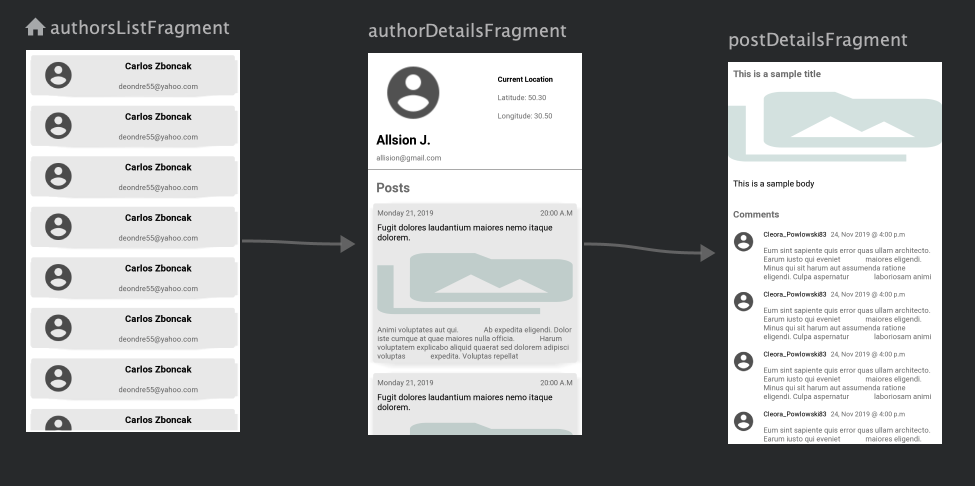This screenshot has height=486, width=975.
Task: Select the action arrow from authorsListFragment to authorDetailsFragment
Action: [298, 243]
